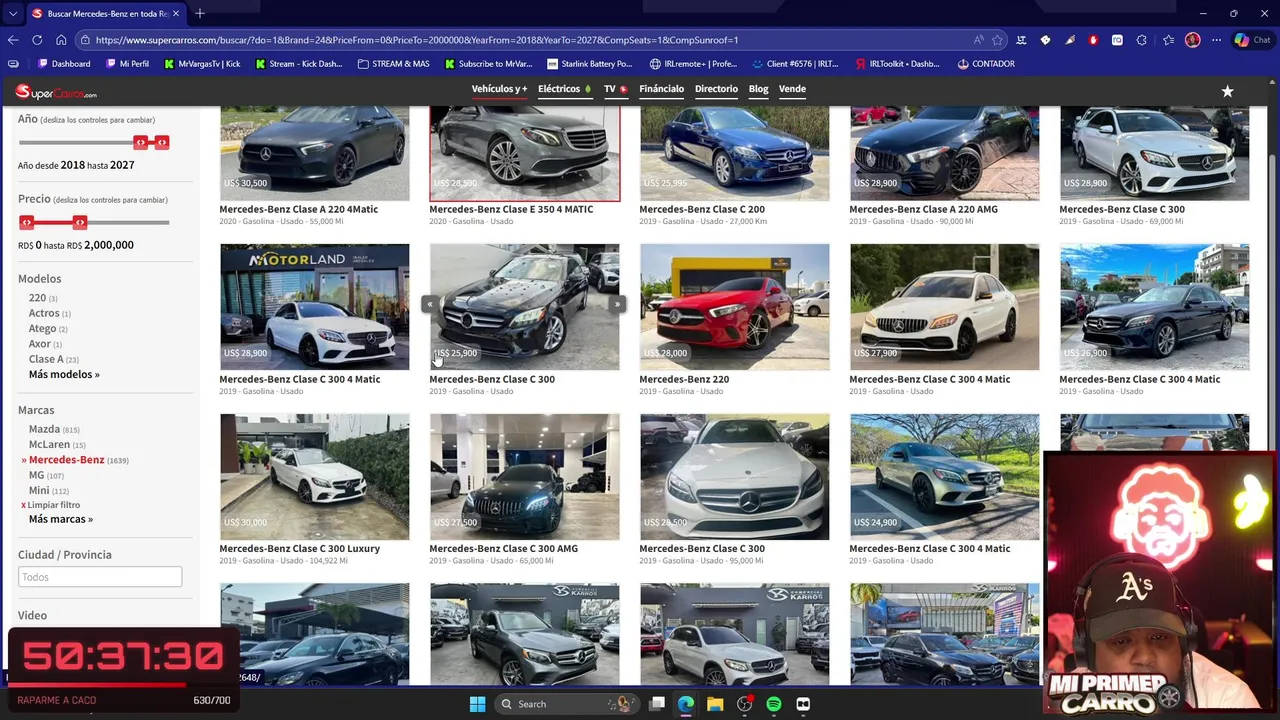Grab the price slider right handle

(x=80, y=222)
